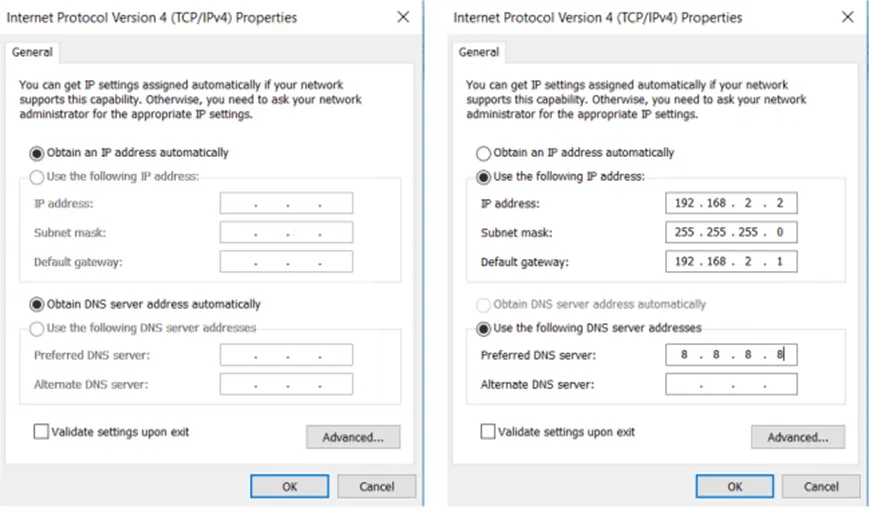This screenshot has width=869, height=512.
Task: Click the empty Subnet mask field in left dialog
Action: [287, 233]
